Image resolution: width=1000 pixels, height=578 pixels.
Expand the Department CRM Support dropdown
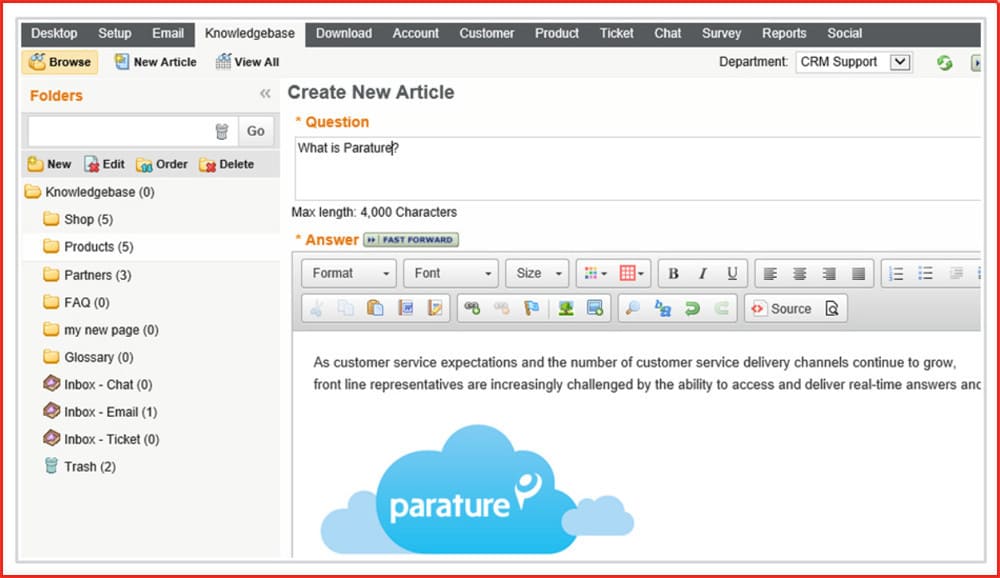pyautogui.click(x=899, y=62)
